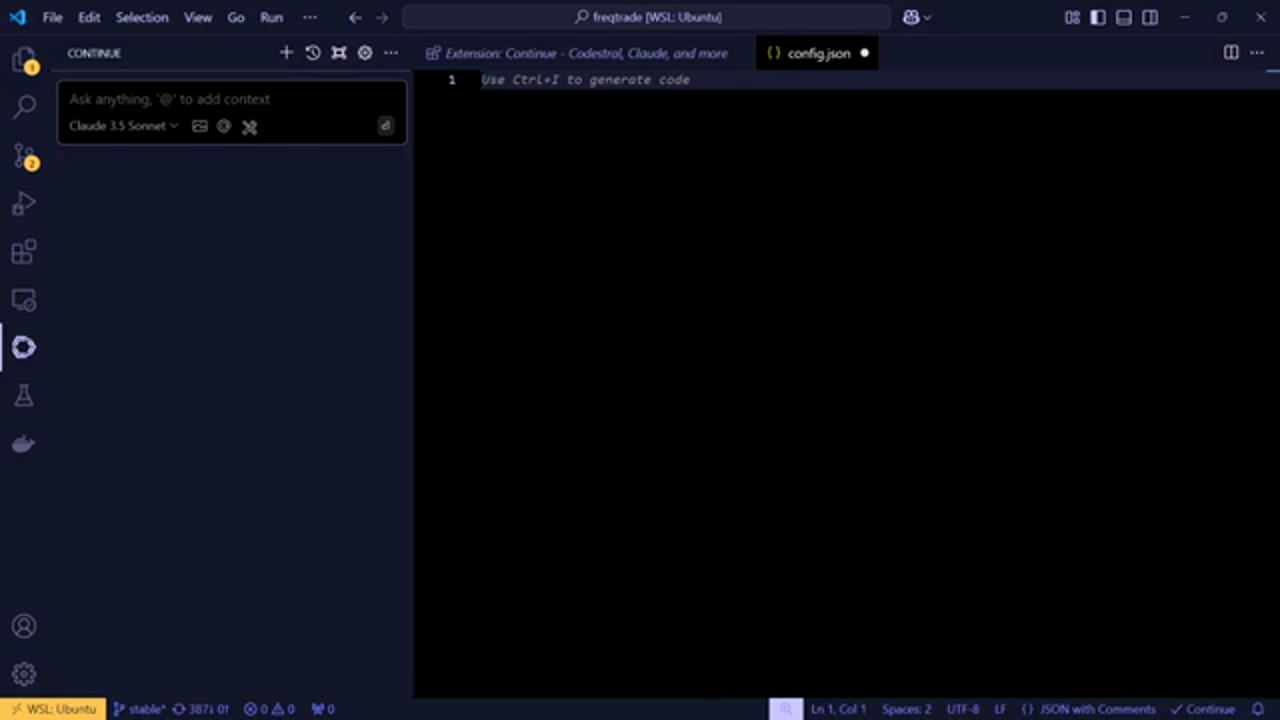The image size is (1280, 720).
Task: View Continue session history
Action: coord(313,53)
